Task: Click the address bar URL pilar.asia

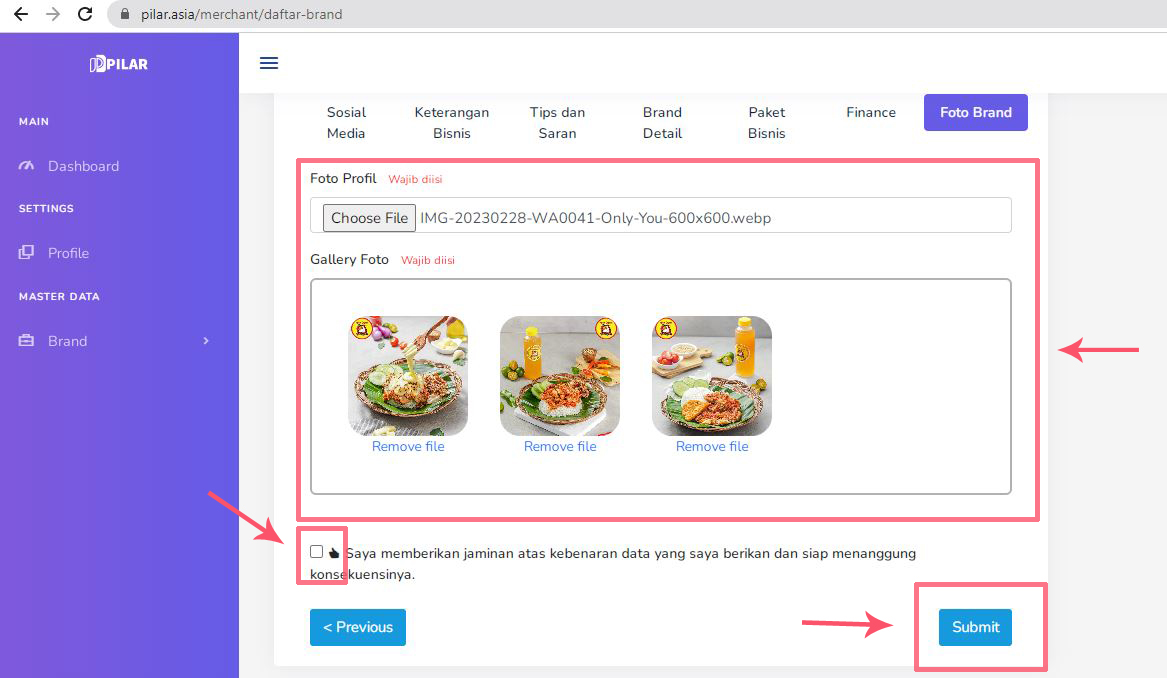Action: 241,14
